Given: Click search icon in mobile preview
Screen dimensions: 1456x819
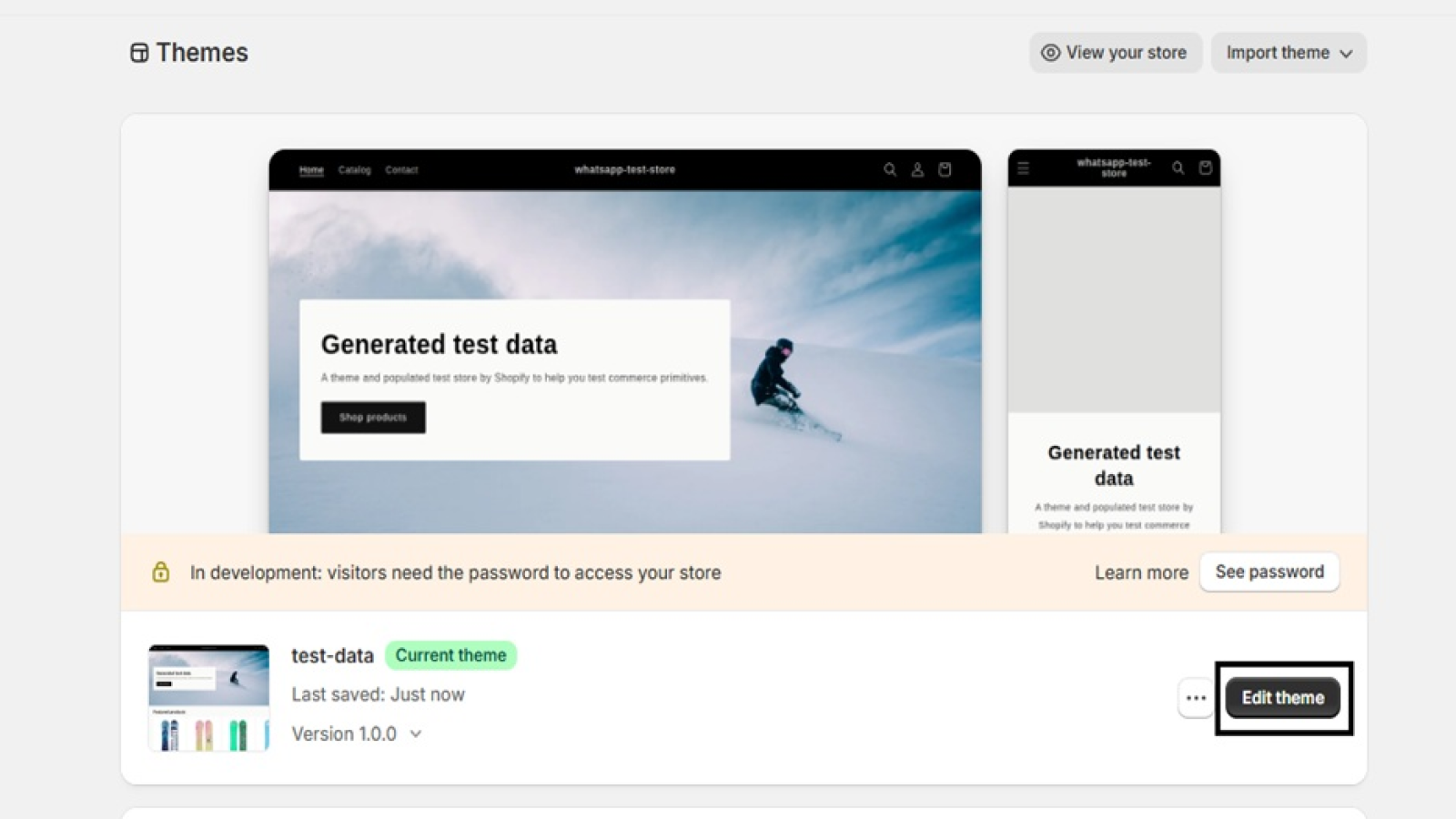Looking at the screenshot, I should click(x=1178, y=167).
